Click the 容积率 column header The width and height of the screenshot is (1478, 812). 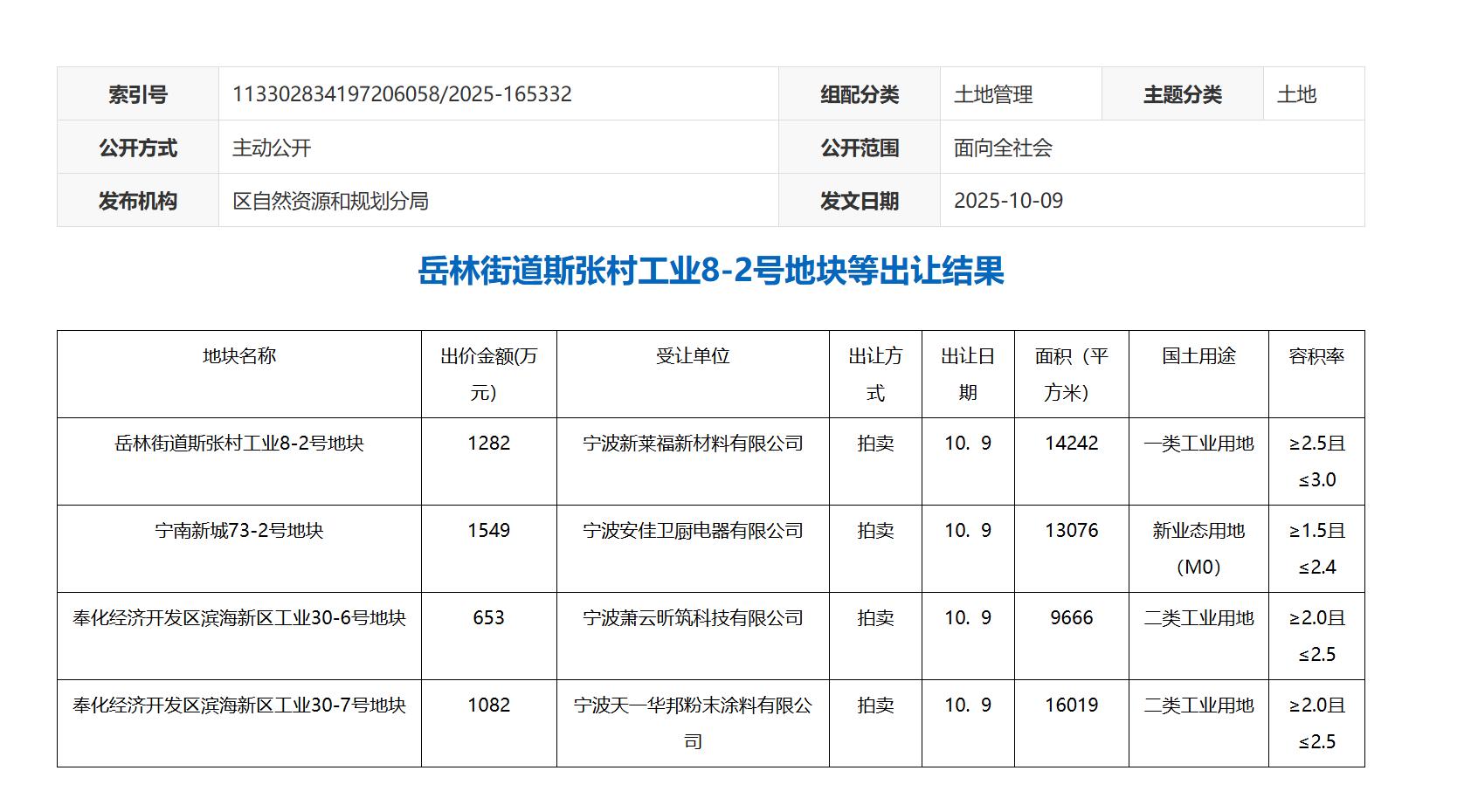pos(1316,356)
